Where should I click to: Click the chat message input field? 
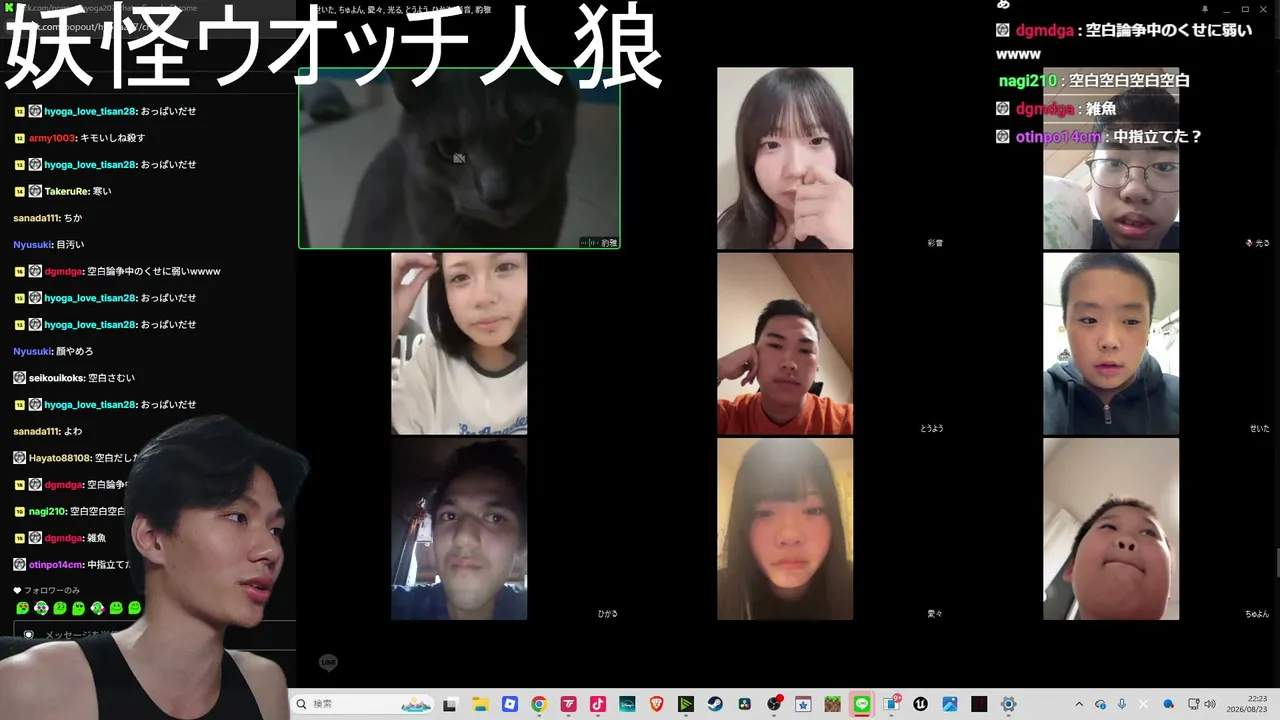[155, 634]
